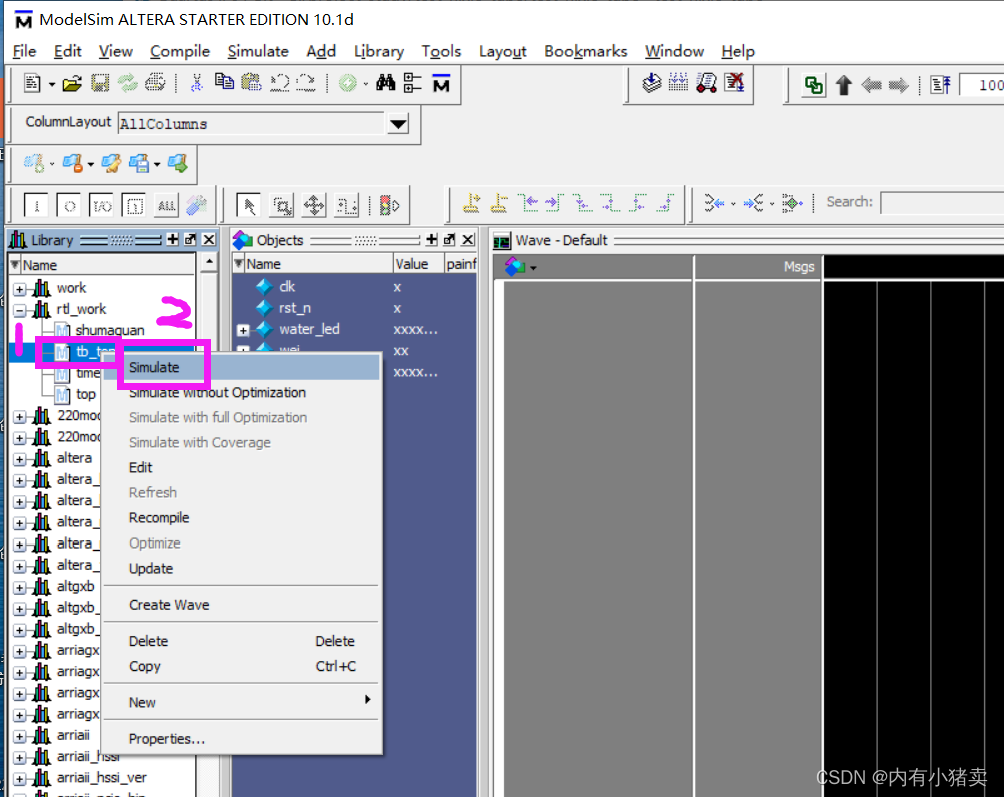Viewport: 1004px width, 797px height.
Task: Select the rst_n signal in Objects
Action: click(x=295, y=308)
